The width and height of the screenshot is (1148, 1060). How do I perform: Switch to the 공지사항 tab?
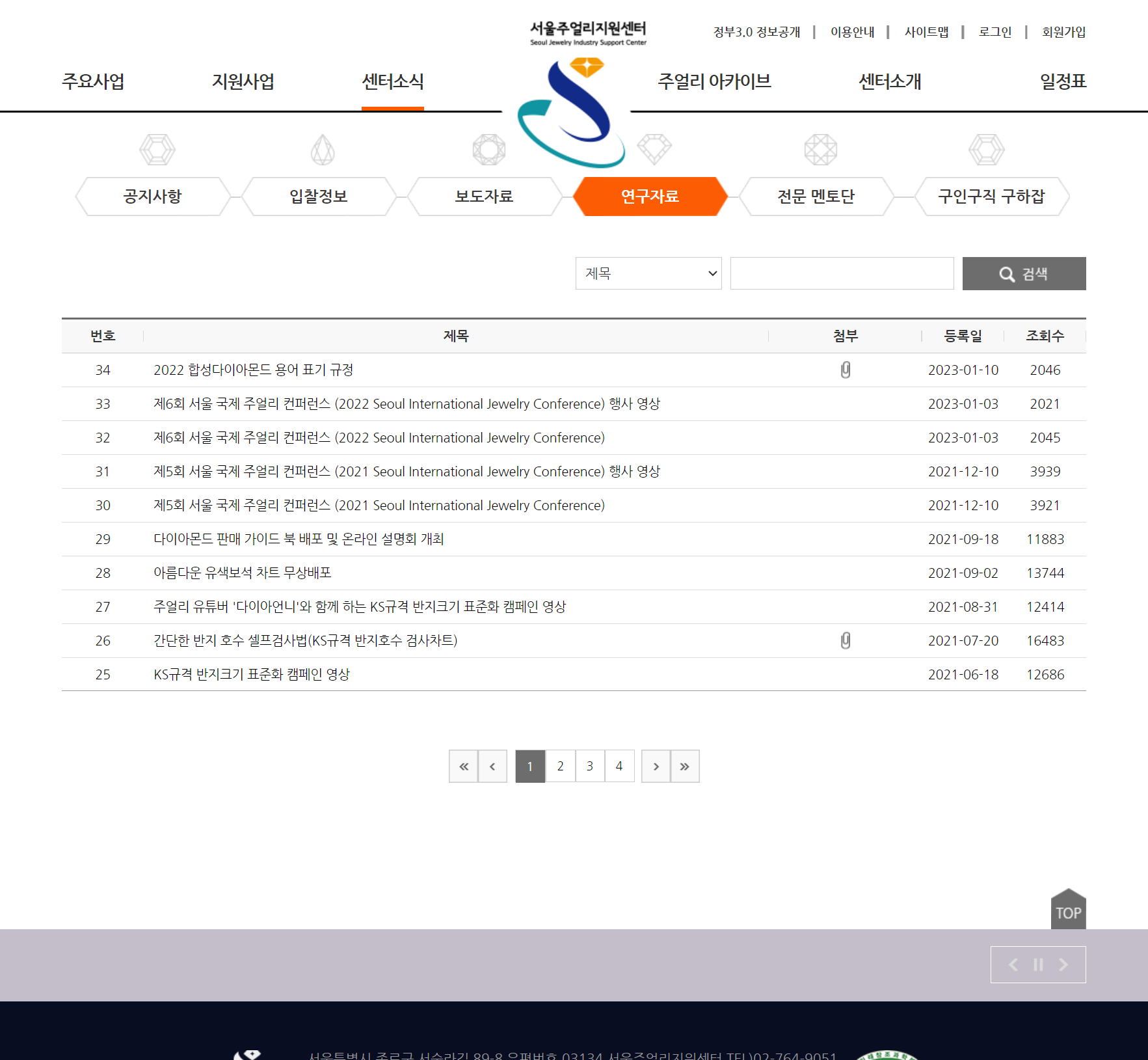point(153,197)
